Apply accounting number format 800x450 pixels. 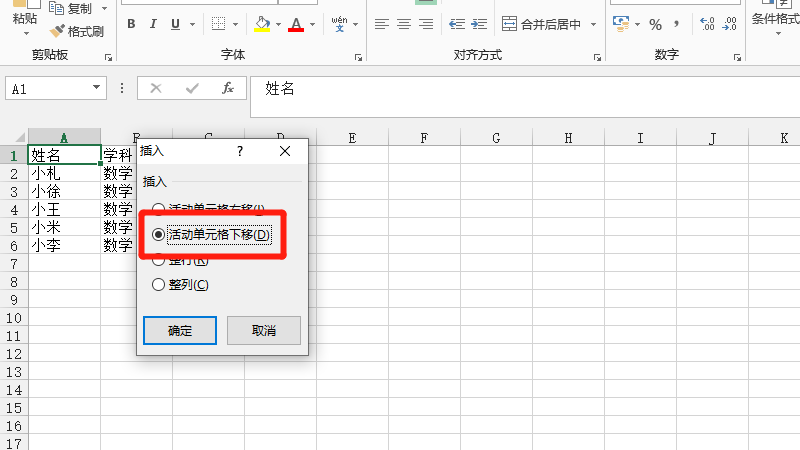click(x=621, y=24)
